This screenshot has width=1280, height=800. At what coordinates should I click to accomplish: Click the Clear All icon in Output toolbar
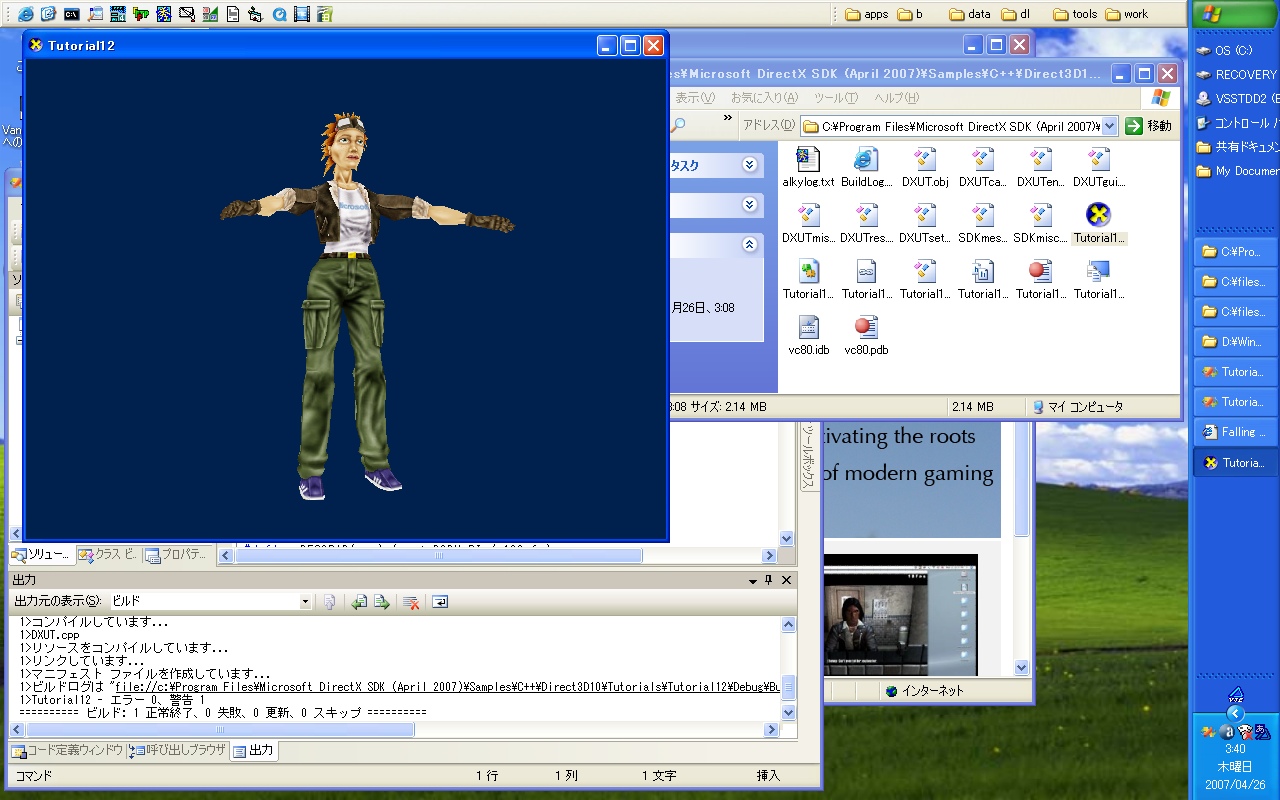pyautogui.click(x=410, y=602)
